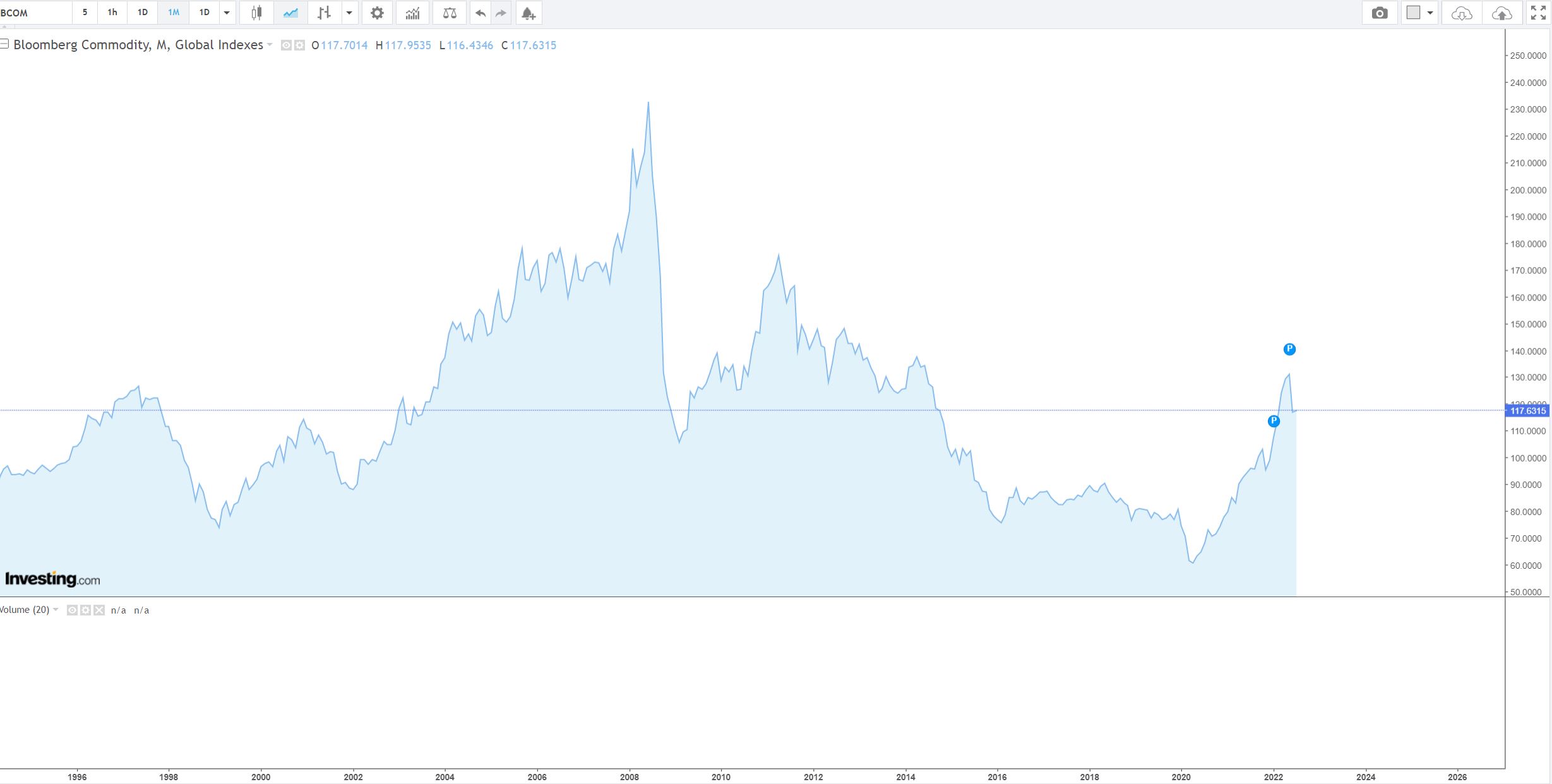Open the time interval dropdown arrow
The height and width of the screenshot is (784, 1552).
click(227, 13)
